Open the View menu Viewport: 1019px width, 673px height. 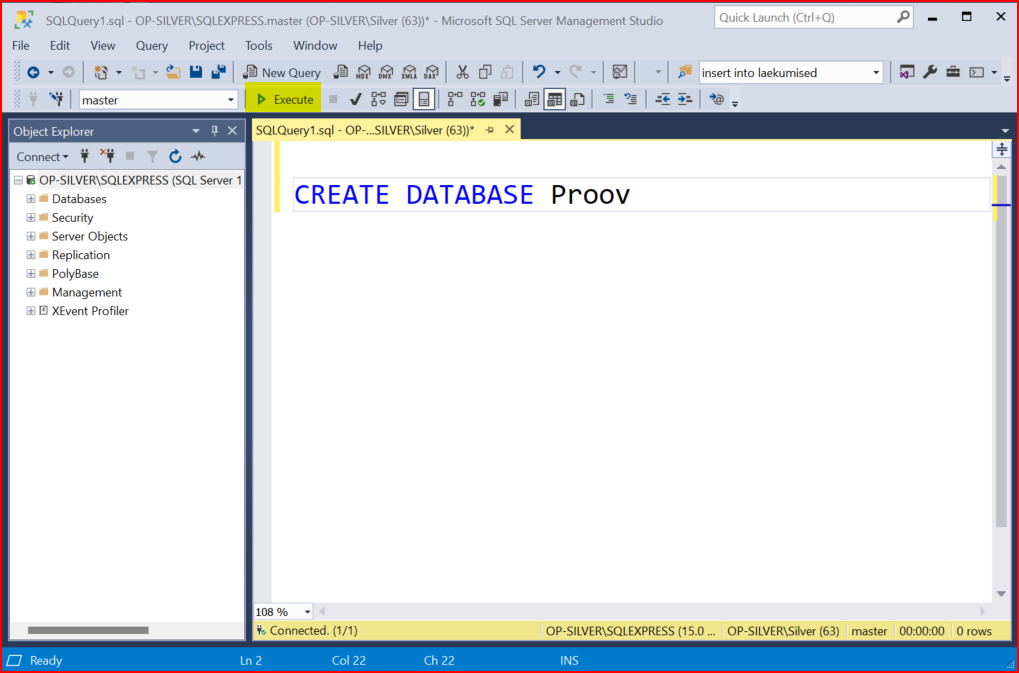103,45
